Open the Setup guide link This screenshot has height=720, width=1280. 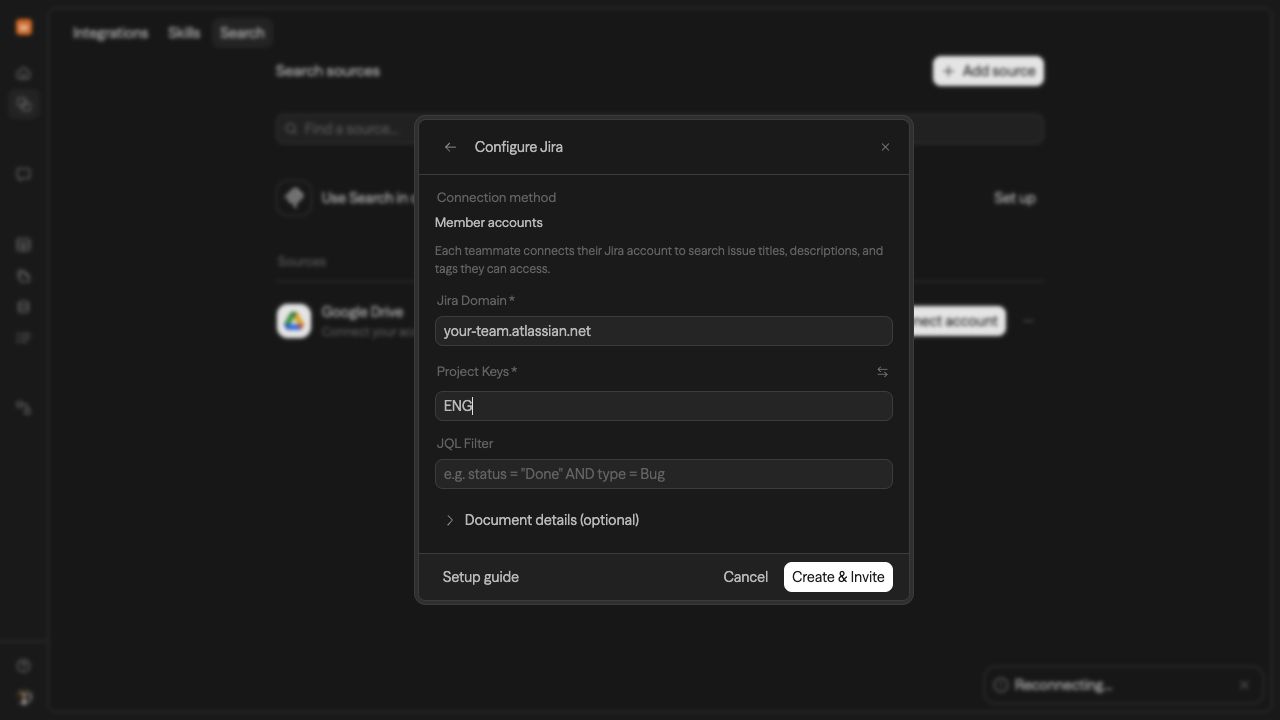(x=480, y=577)
